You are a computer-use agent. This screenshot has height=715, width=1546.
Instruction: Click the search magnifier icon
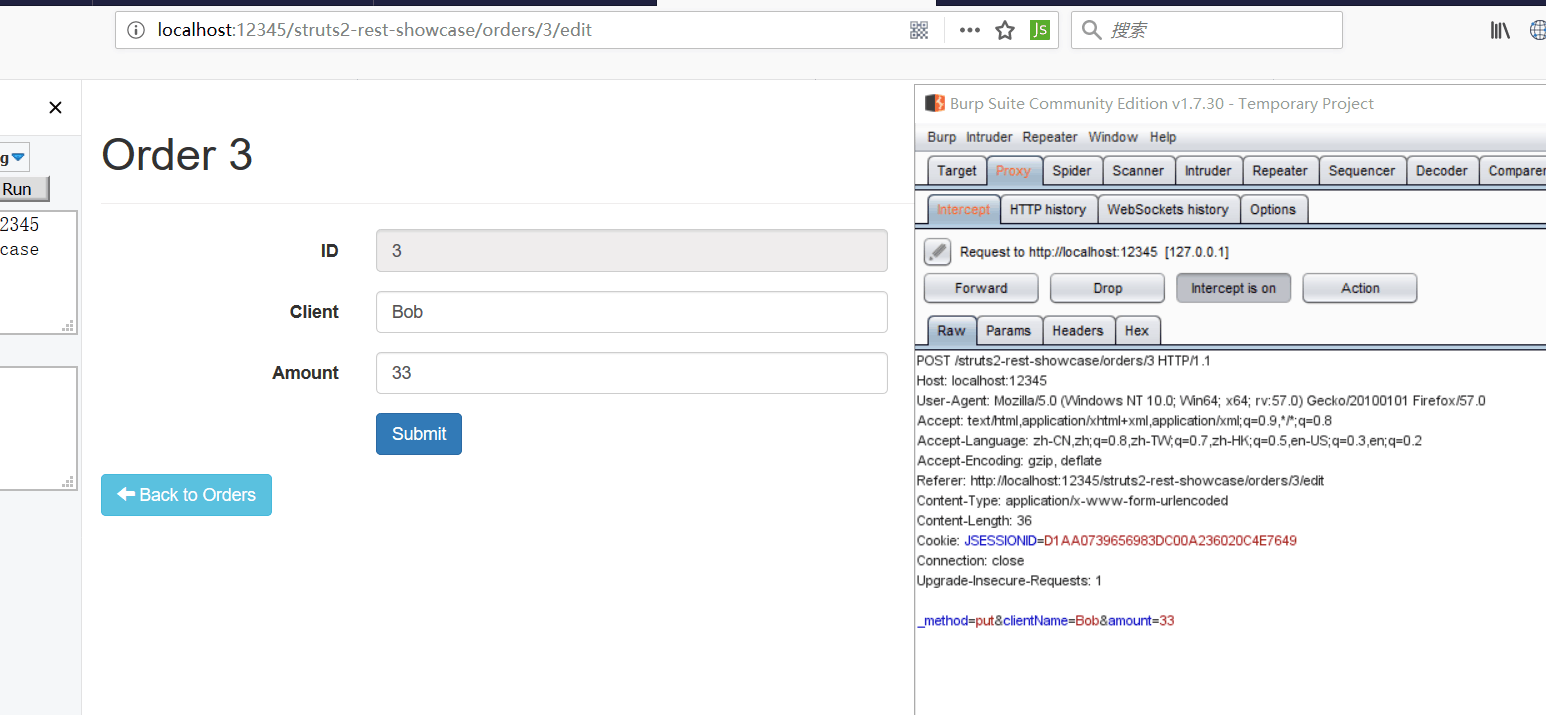click(1092, 30)
